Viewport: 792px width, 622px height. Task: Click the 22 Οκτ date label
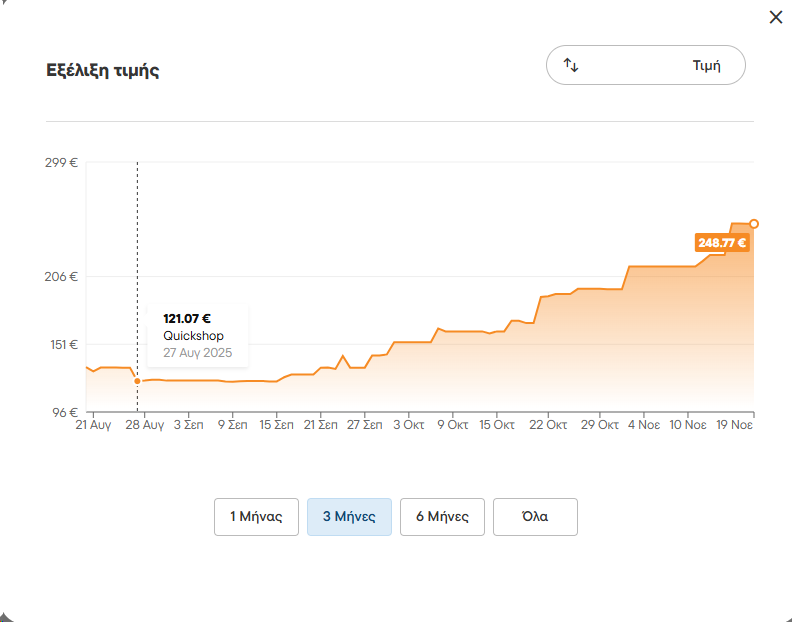click(548, 425)
